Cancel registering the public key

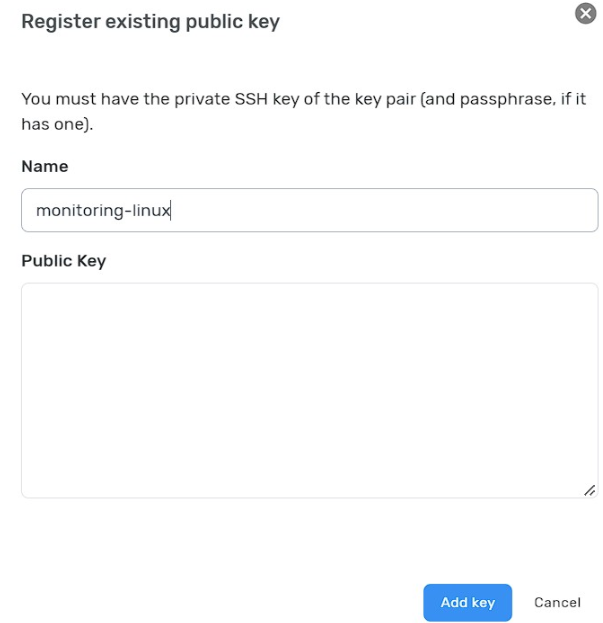point(557,602)
